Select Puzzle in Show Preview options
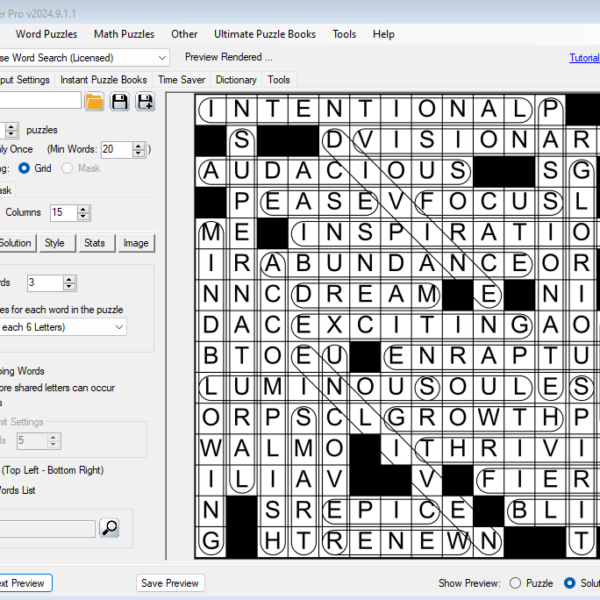This screenshot has width=600, height=600. click(x=516, y=583)
